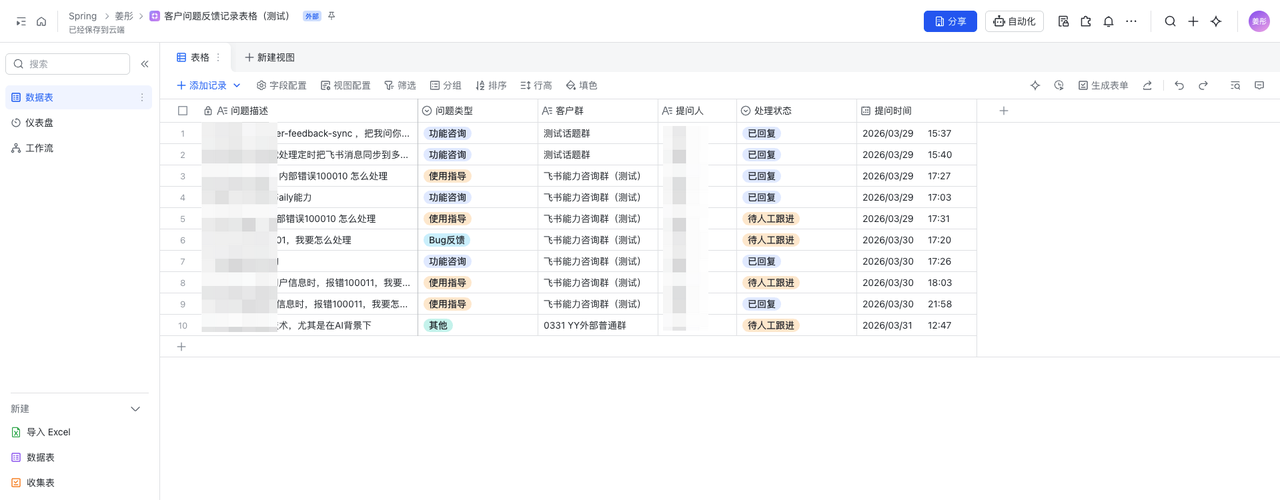The height and width of the screenshot is (500, 1280).
Task: Click the blue 分享 button
Action: [949, 21]
